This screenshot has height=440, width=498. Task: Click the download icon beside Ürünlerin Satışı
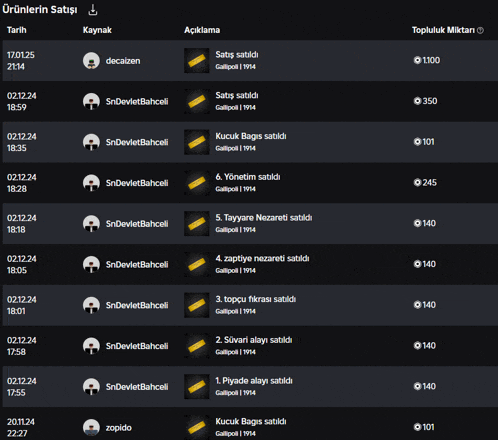pos(93,10)
